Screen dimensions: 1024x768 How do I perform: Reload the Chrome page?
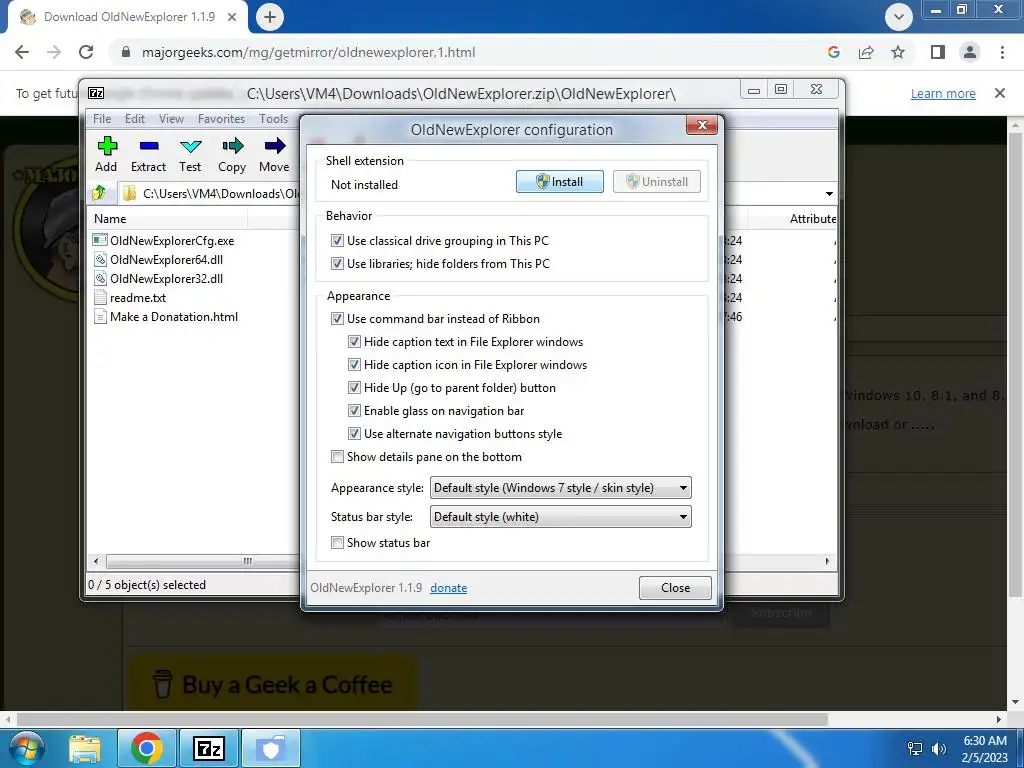coord(86,52)
